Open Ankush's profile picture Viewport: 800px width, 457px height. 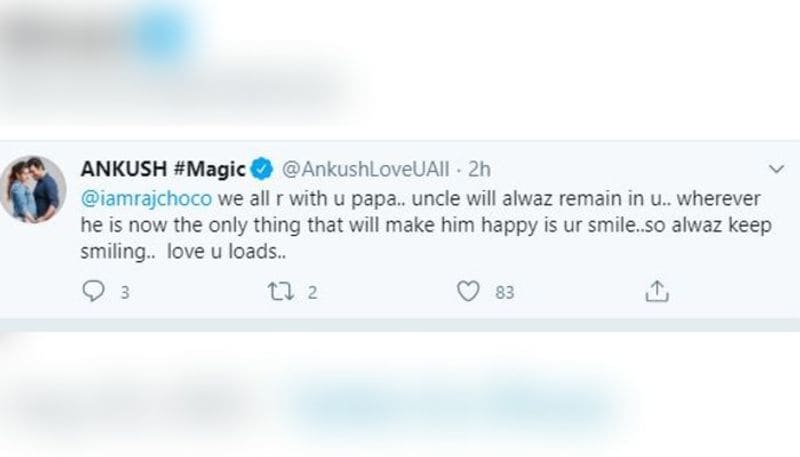pyautogui.click(x=33, y=189)
